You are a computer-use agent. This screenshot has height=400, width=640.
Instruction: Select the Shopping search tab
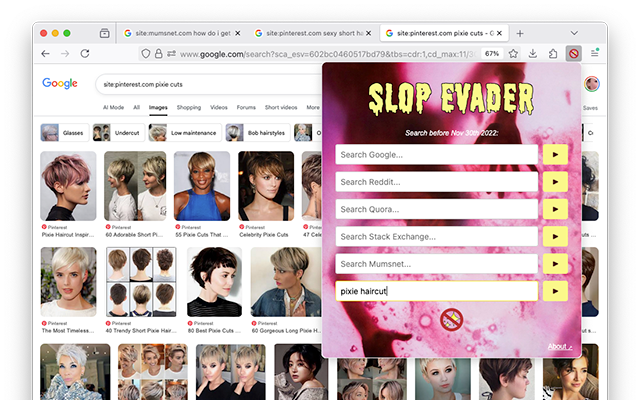(x=189, y=107)
